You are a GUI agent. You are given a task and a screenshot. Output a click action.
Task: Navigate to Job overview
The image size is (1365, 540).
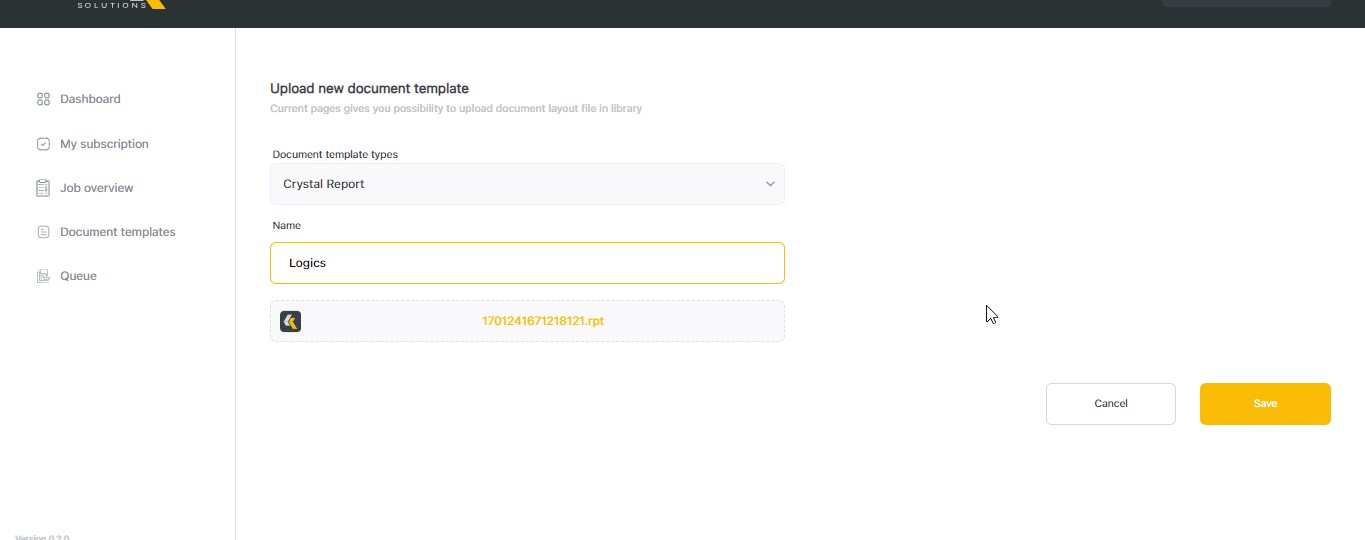(x=96, y=188)
